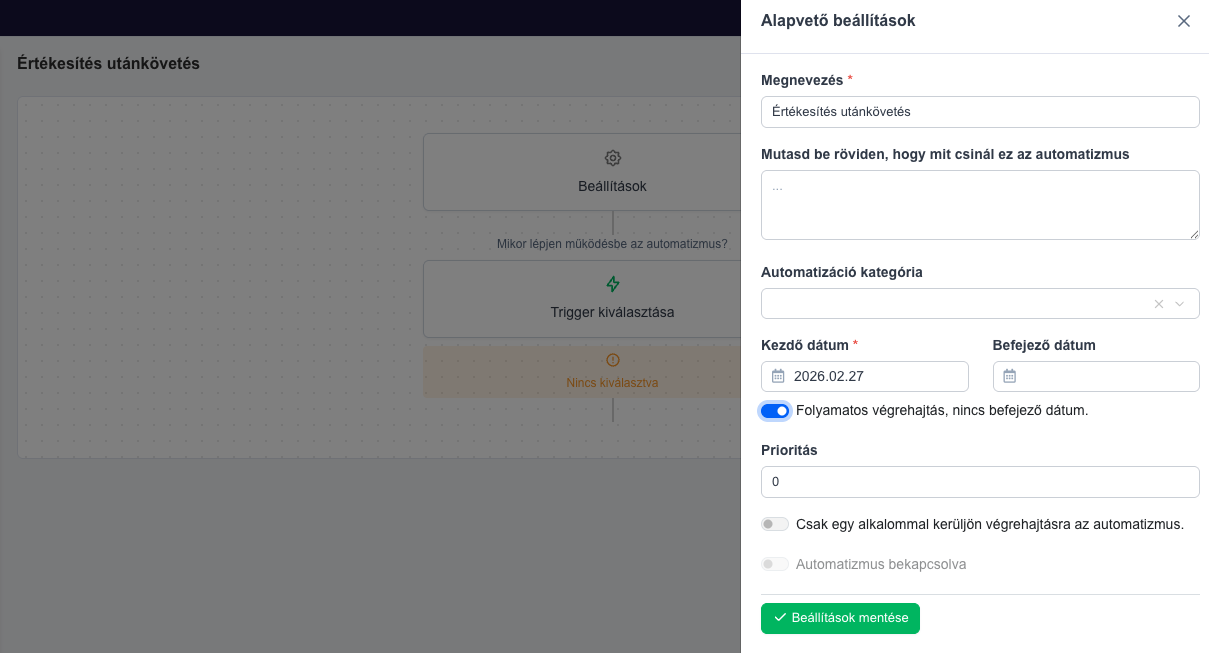Click the lightning bolt trigger icon
The height and width of the screenshot is (653, 1209).
tap(613, 284)
